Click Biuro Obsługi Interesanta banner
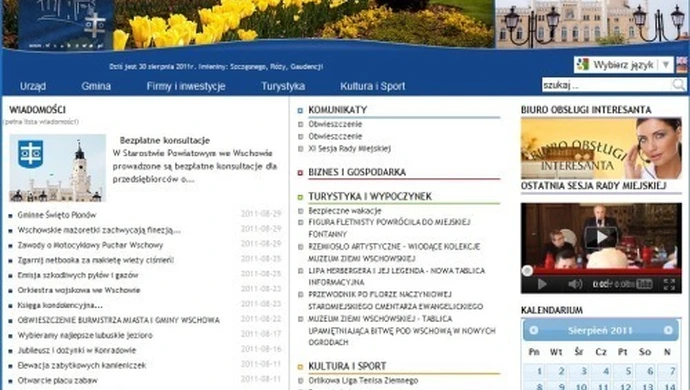The width and height of the screenshot is (690, 390). coord(601,148)
